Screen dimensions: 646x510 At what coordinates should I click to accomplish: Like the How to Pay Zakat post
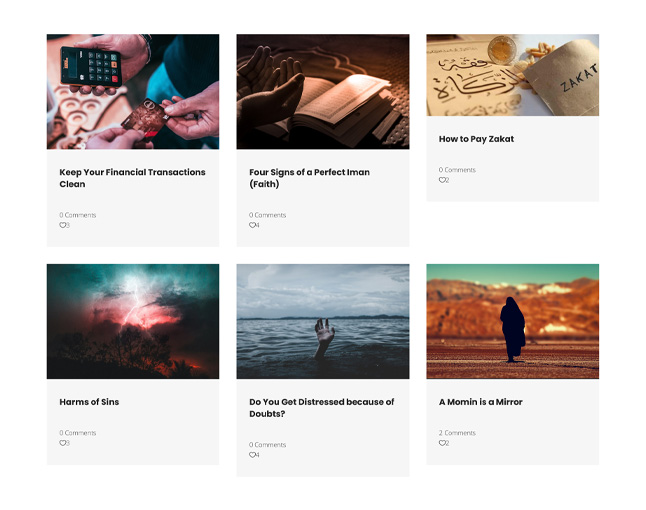(442, 180)
